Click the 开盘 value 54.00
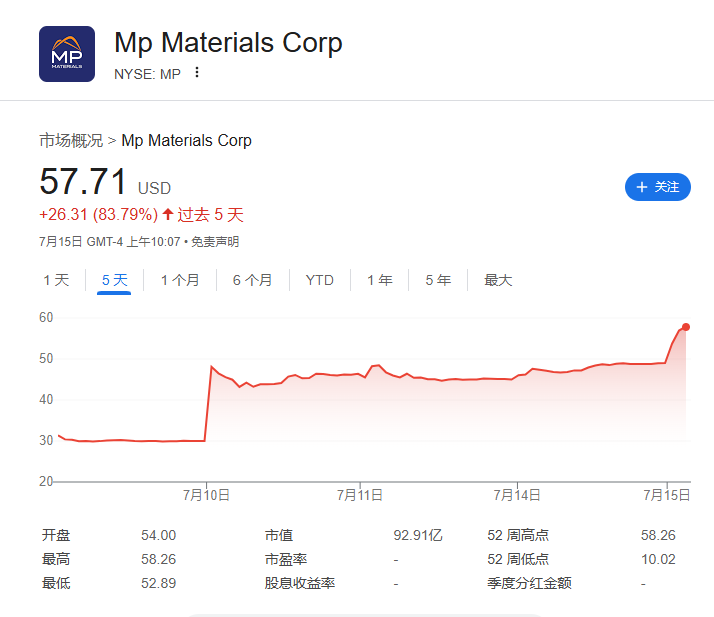 158,535
